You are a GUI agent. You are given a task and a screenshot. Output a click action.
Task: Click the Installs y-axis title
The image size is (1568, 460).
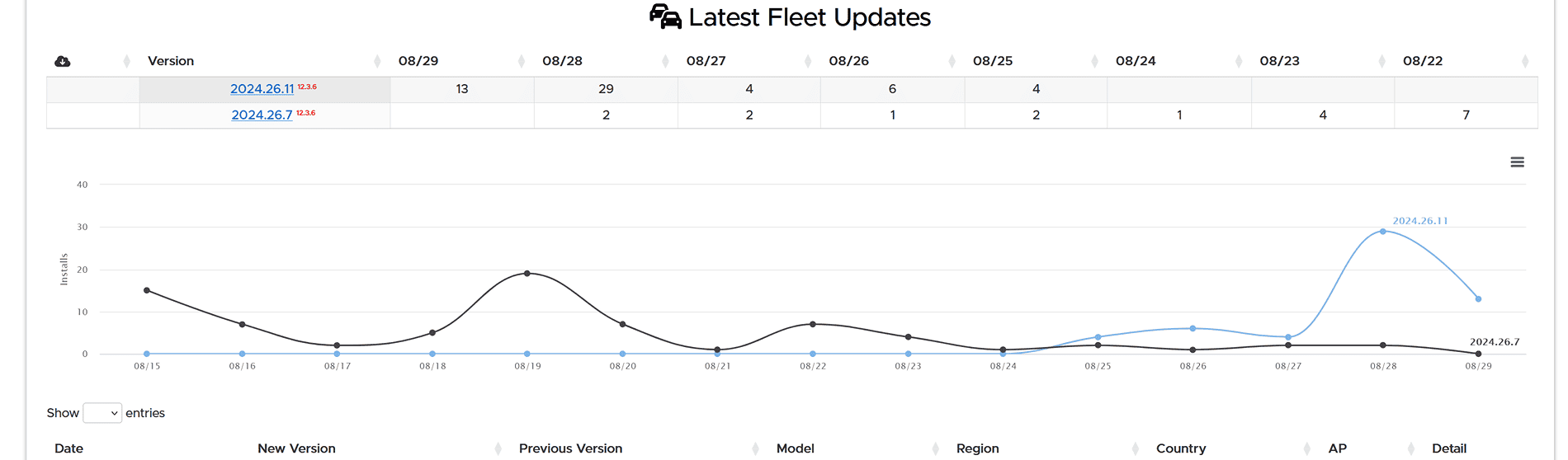click(64, 270)
